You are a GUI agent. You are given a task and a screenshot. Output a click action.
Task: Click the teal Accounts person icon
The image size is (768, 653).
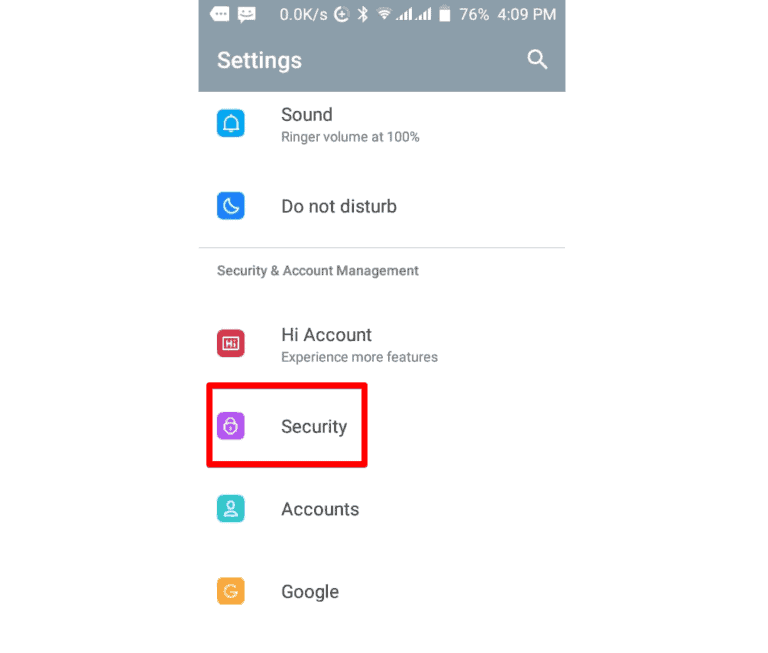coord(231,508)
